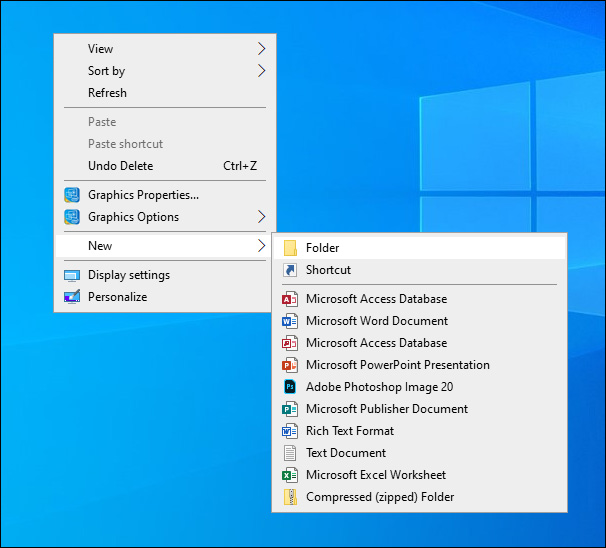Click the Excel Worksheet green icon
The image size is (606, 548).
290,475
